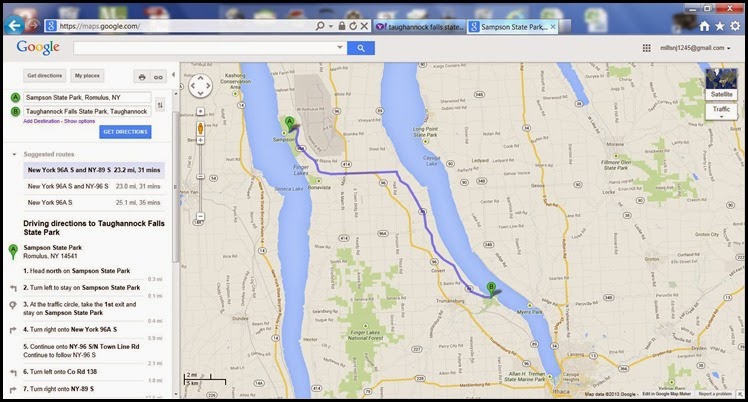This screenshot has height=402, width=748.
Task: Click the map zoom slider handle
Action: pyautogui.click(x=200, y=177)
